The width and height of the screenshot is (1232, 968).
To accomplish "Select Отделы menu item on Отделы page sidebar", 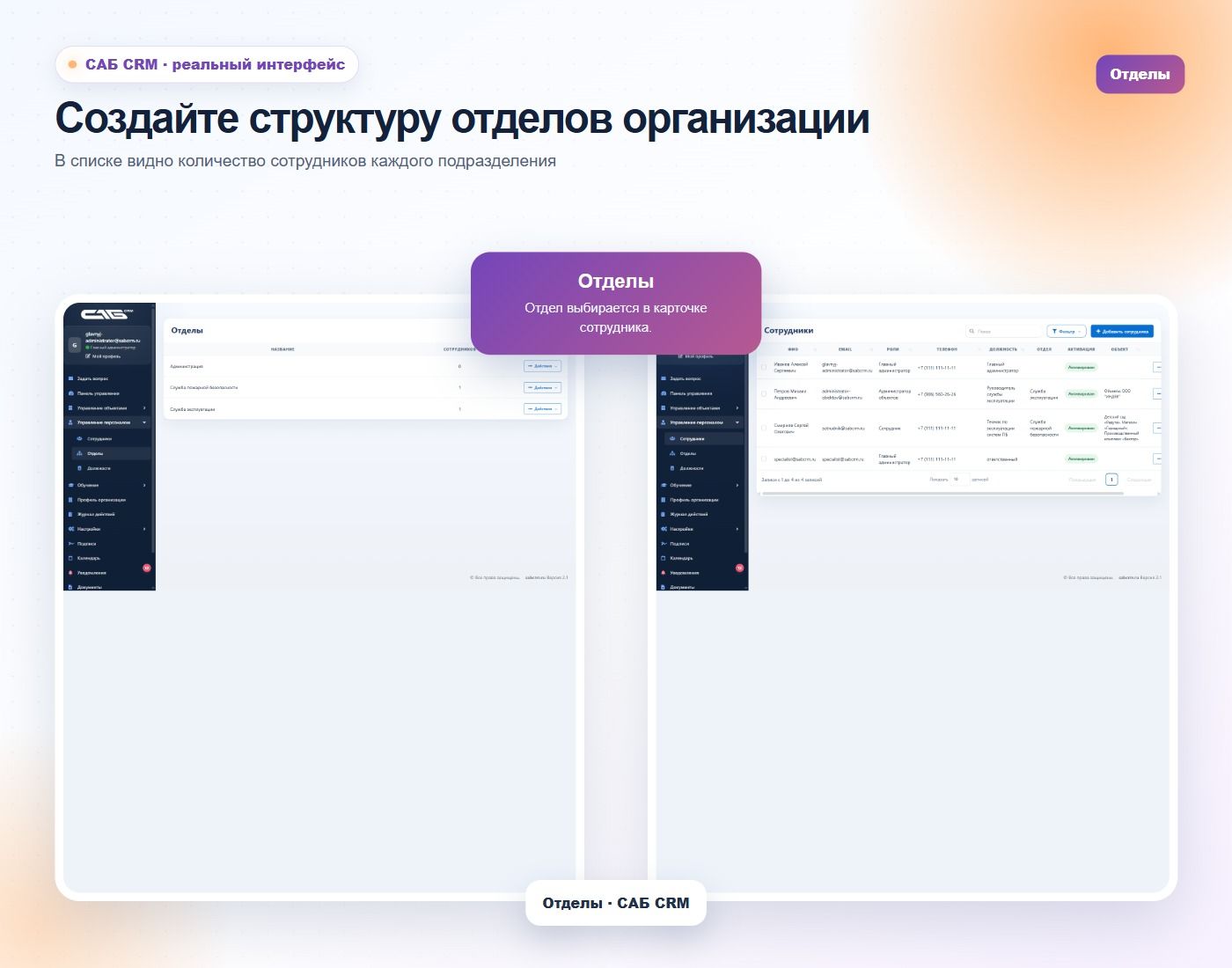I will [x=111, y=453].
